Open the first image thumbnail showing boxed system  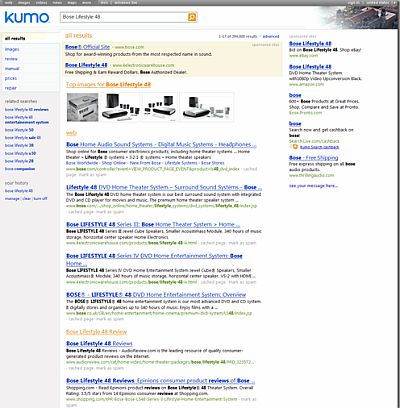point(83,107)
